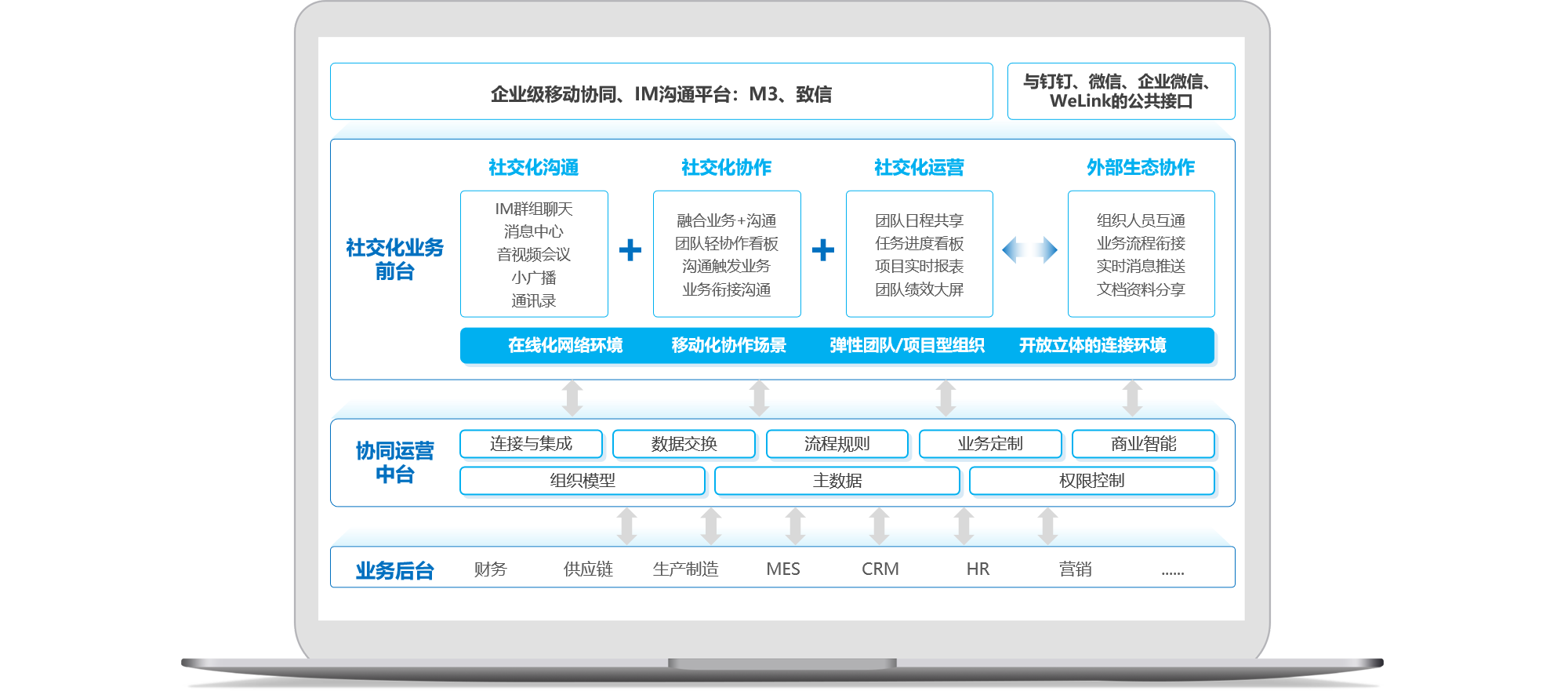Click the vertical arrow below 移动化协作场景
The width and height of the screenshot is (1568, 691).
[759, 398]
